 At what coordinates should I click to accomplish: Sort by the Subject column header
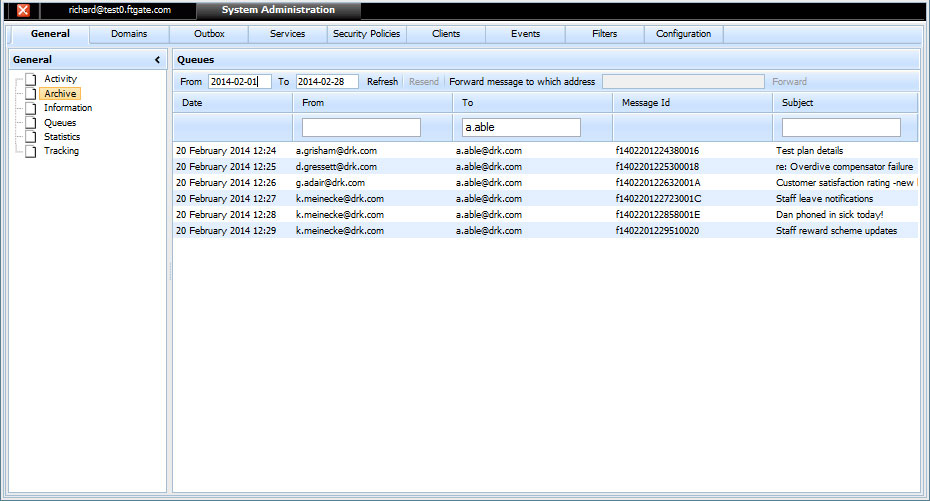coord(845,103)
